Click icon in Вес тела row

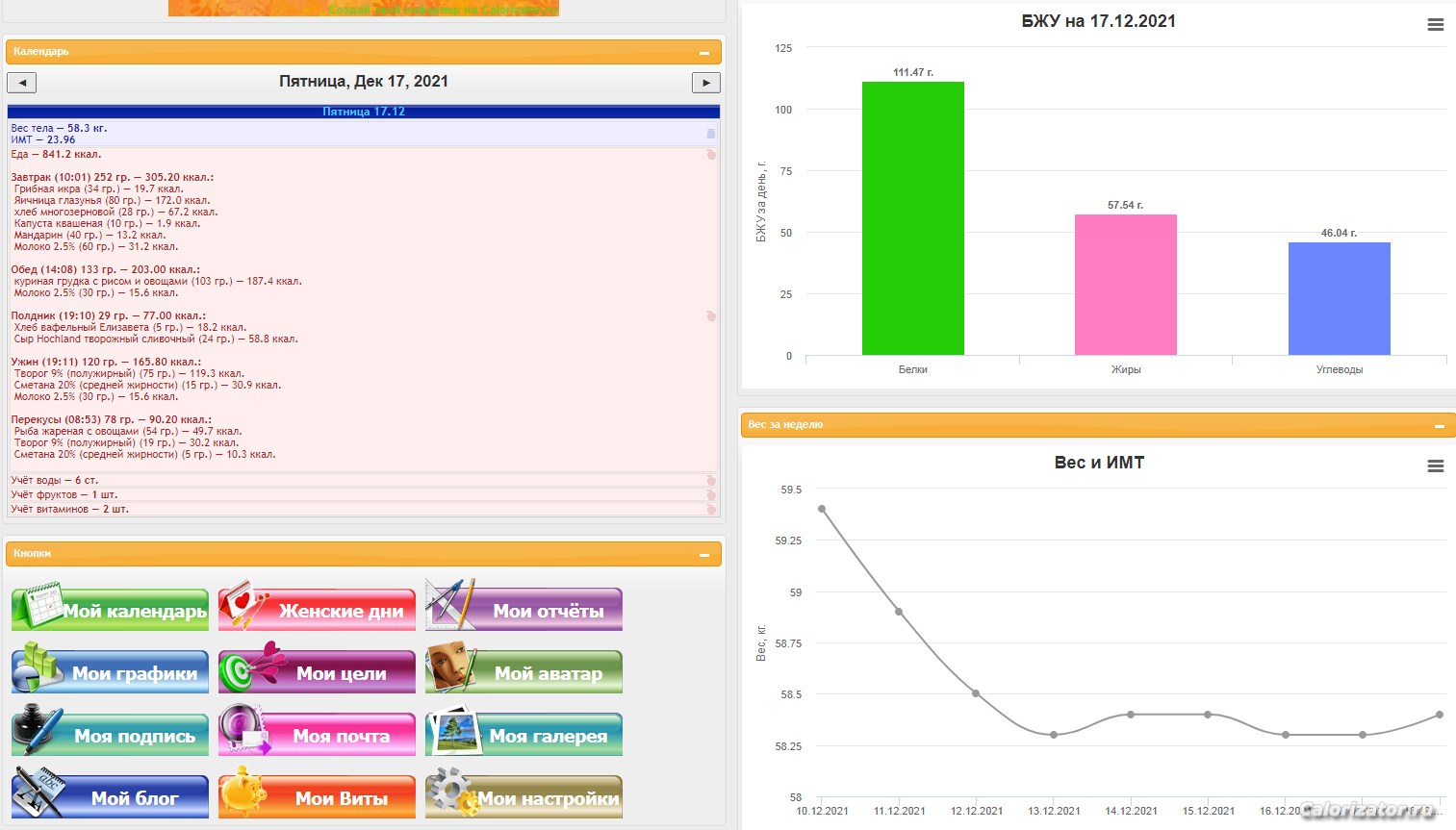(711, 134)
